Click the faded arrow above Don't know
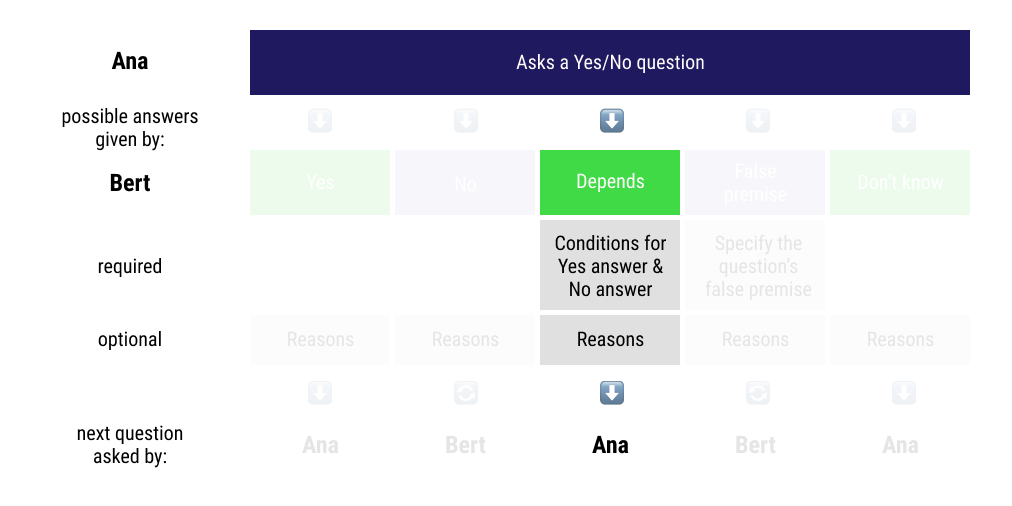This screenshot has width=1012, height=506. click(x=903, y=121)
